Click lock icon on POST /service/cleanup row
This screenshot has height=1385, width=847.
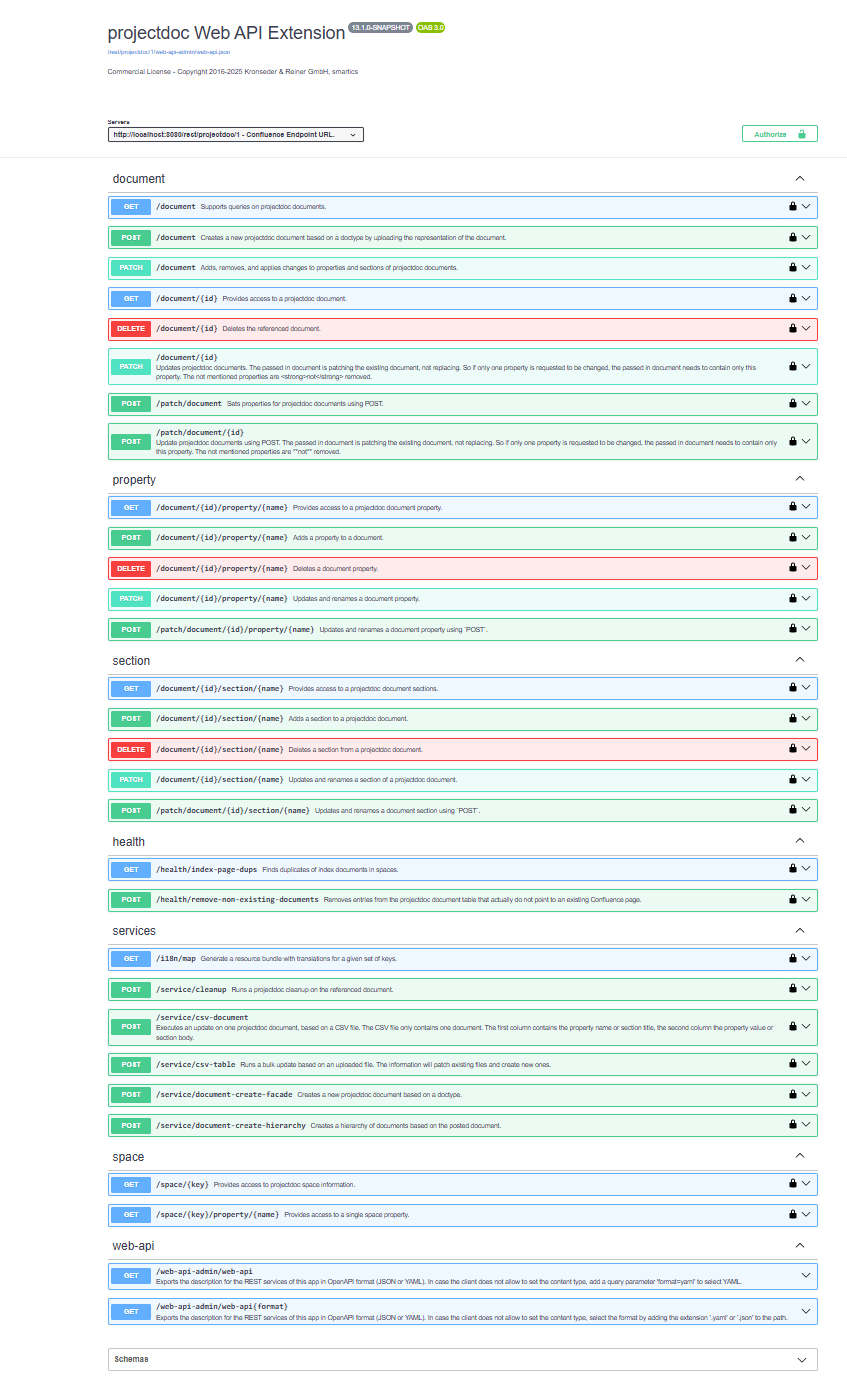click(x=792, y=989)
